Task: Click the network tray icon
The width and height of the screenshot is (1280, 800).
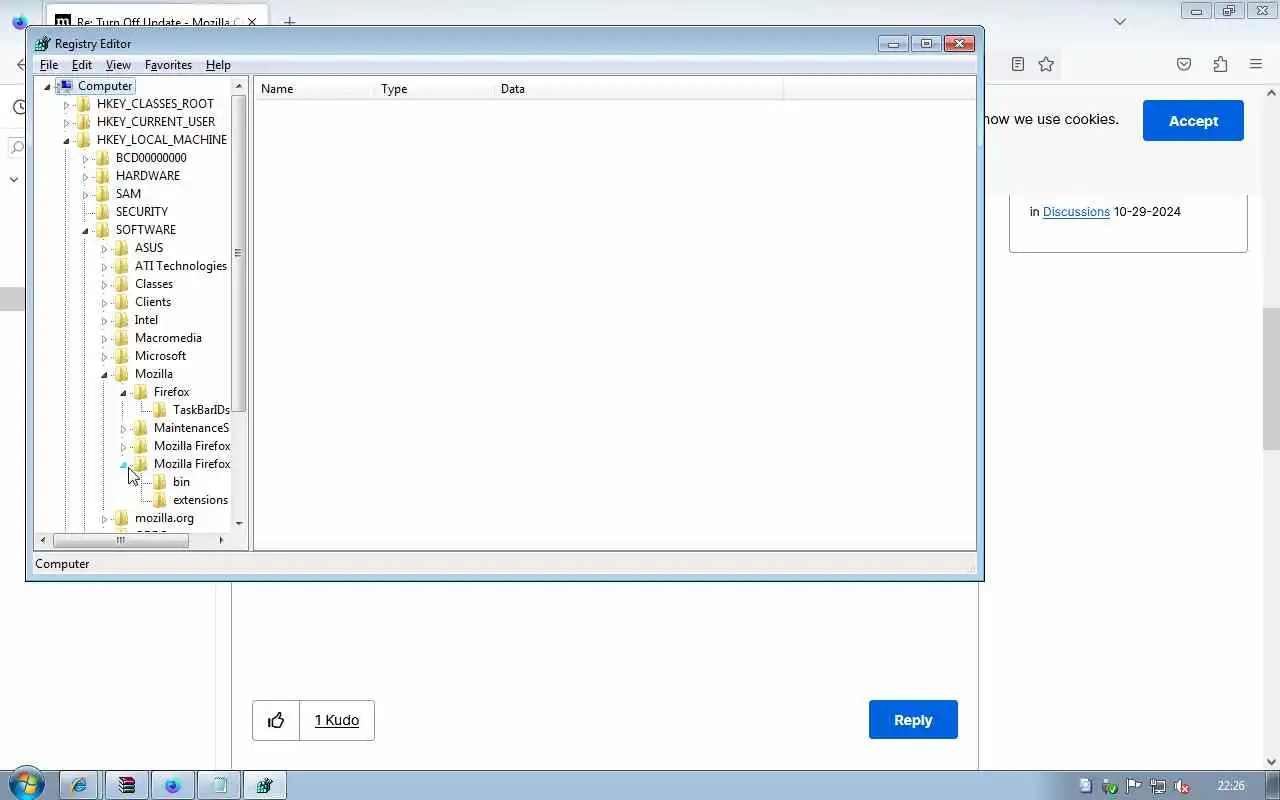Action: [1158, 786]
